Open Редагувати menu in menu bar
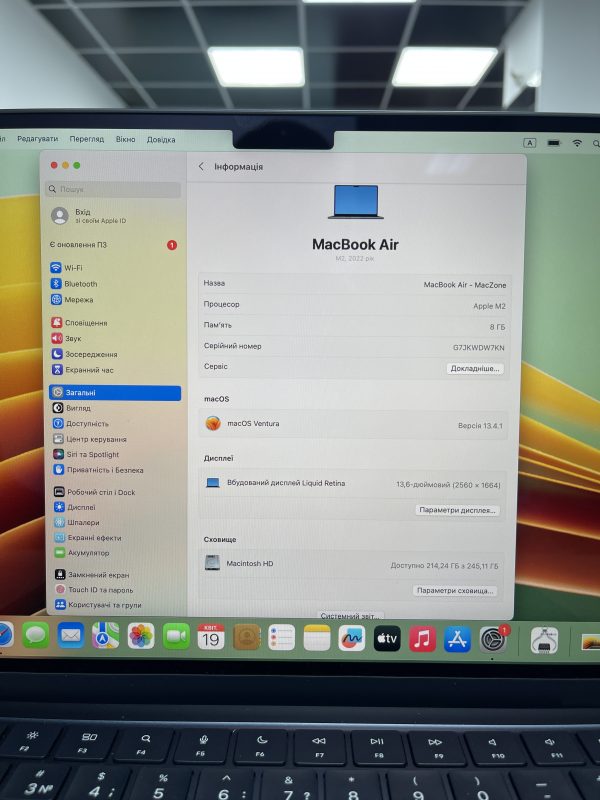 click(x=37, y=139)
